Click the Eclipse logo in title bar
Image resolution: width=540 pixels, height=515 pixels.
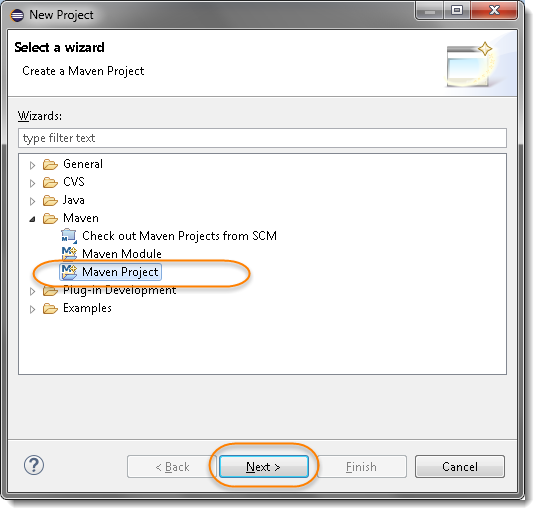coord(17,15)
